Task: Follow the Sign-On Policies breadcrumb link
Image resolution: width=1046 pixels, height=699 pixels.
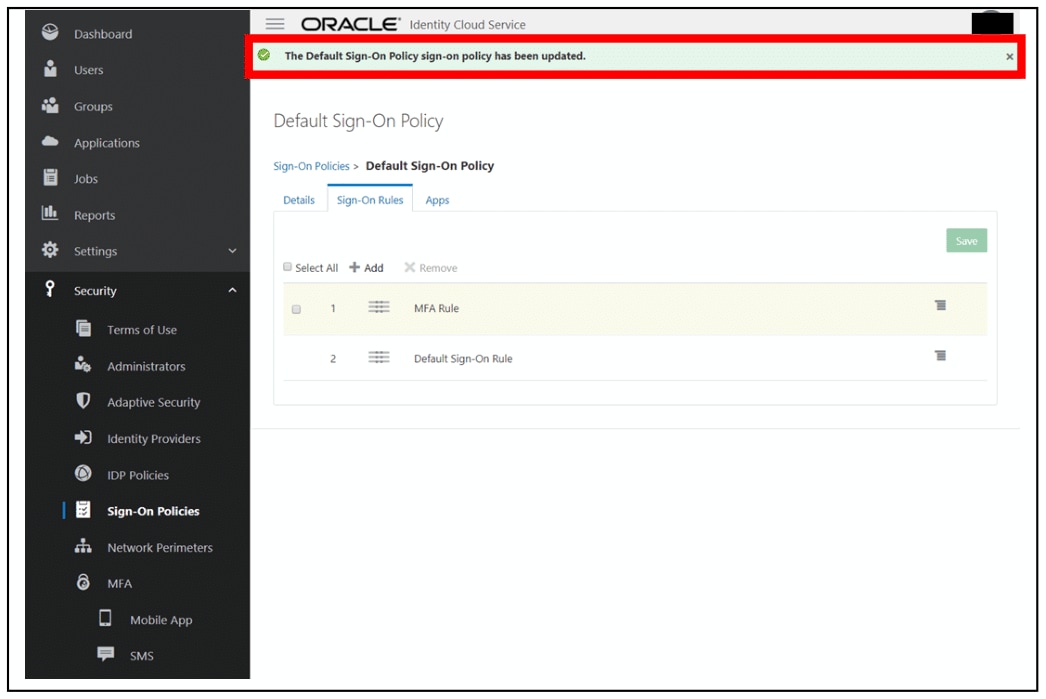Action: pos(310,164)
